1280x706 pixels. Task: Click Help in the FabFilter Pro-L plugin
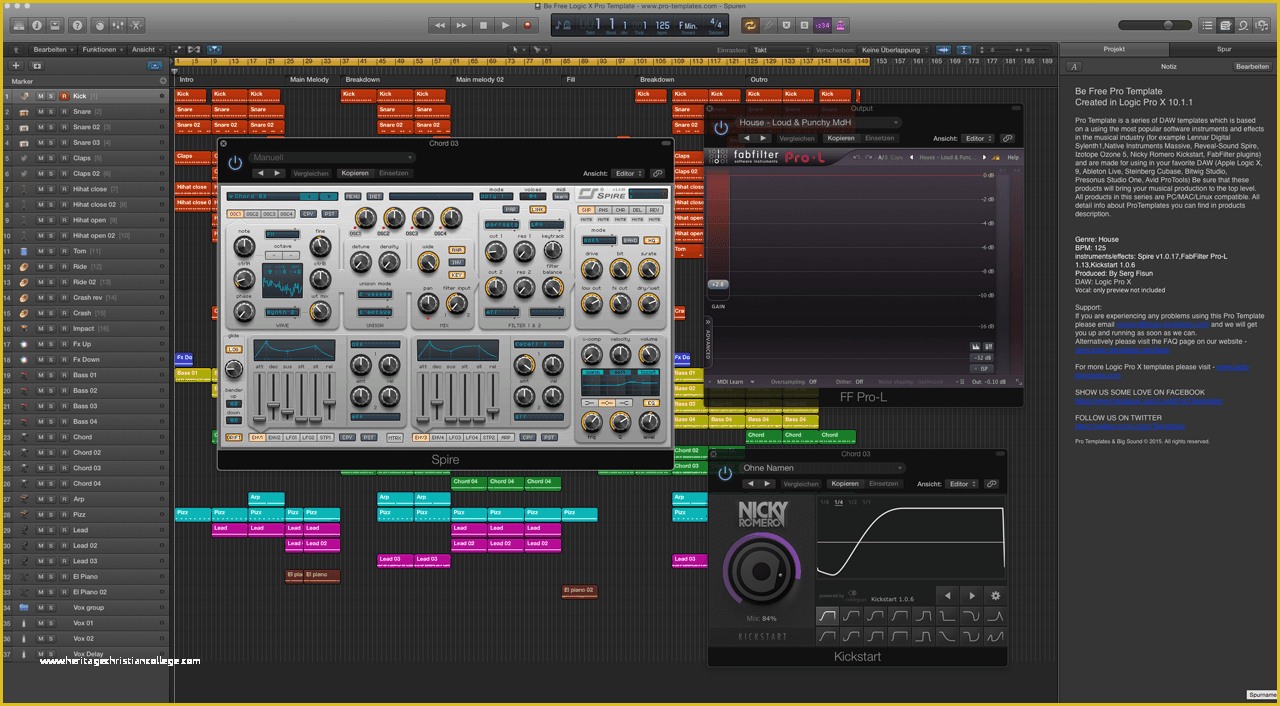(1013, 157)
